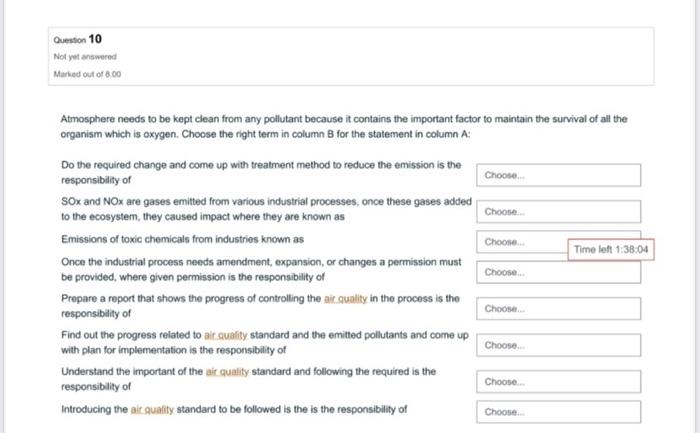Screen dimensions: 700x433
Task: Open dropdown for 'Introducing the air quality standard'
Action: click(558, 411)
